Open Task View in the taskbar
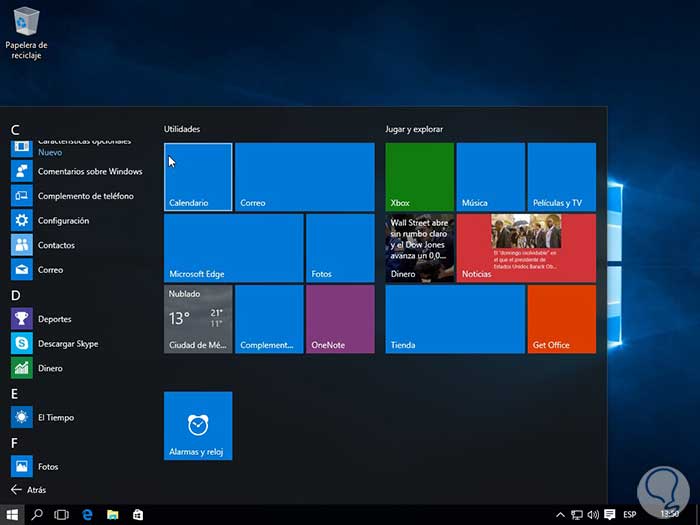The width and height of the screenshot is (700, 525). tap(61, 514)
